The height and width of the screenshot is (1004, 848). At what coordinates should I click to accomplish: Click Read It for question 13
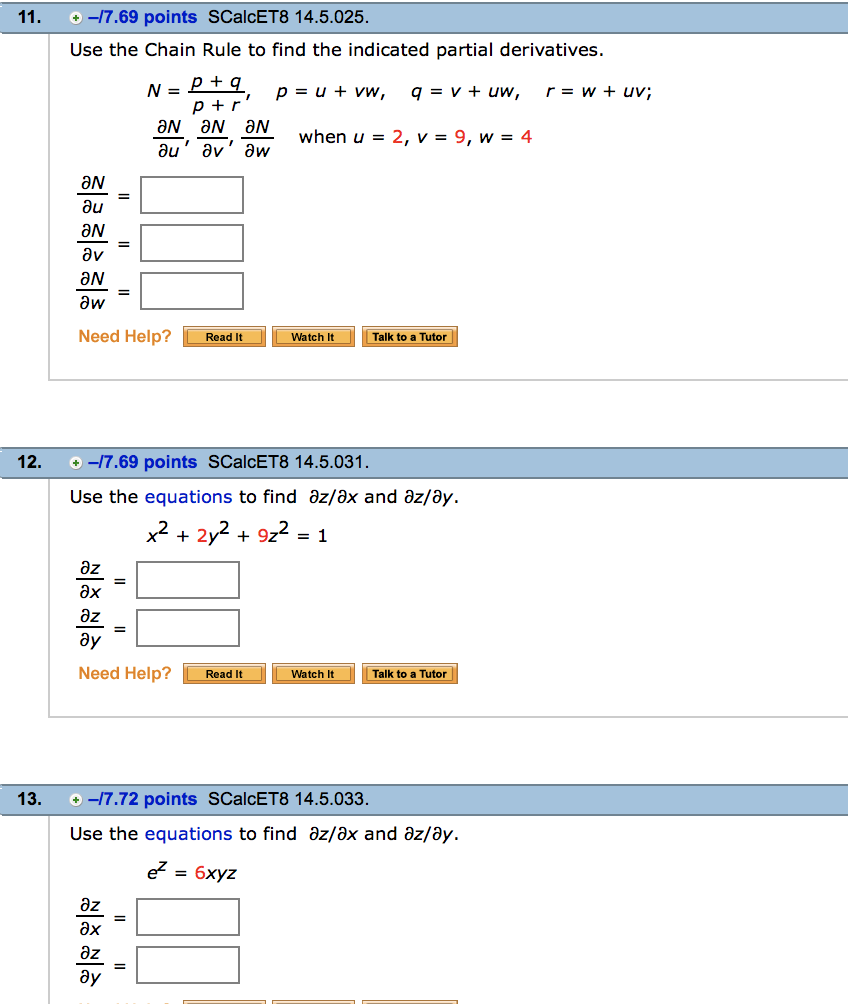tap(224, 1000)
